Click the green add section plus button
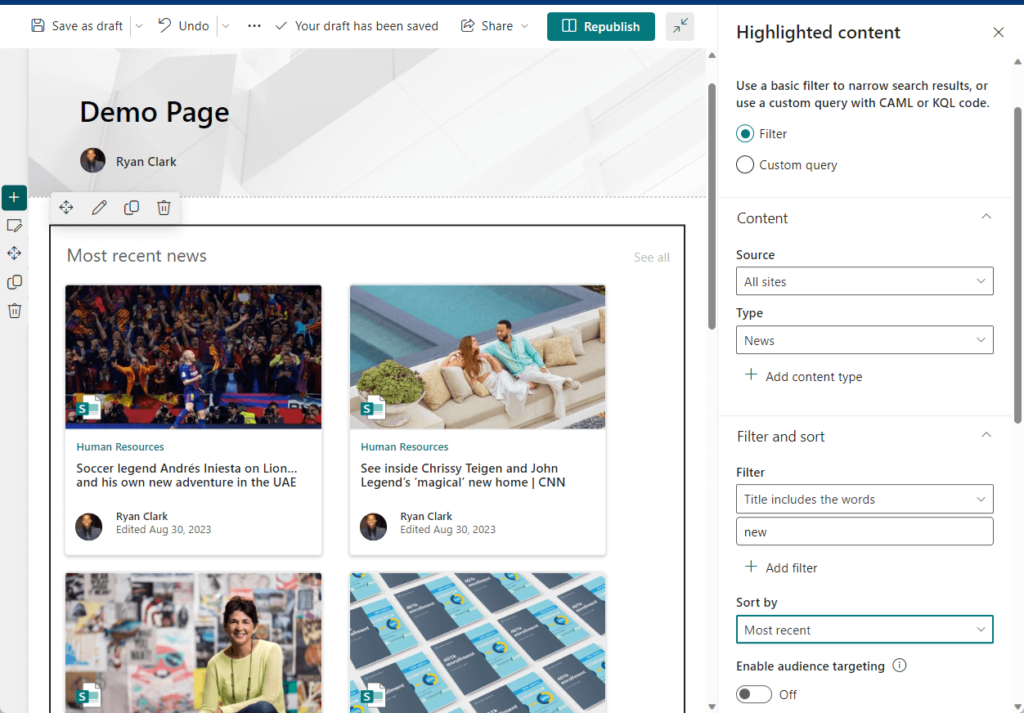This screenshot has height=713, width=1024. tap(14, 197)
